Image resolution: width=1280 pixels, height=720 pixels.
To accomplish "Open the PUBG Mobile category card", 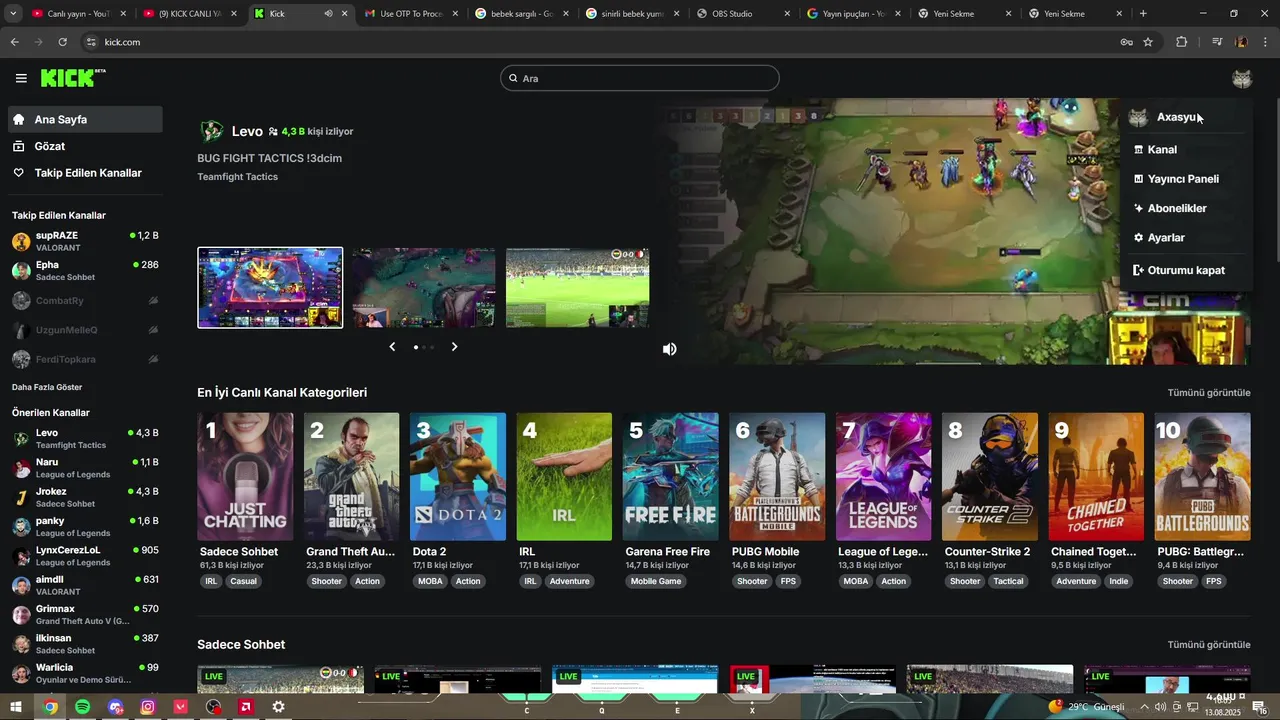I will pyautogui.click(x=777, y=477).
